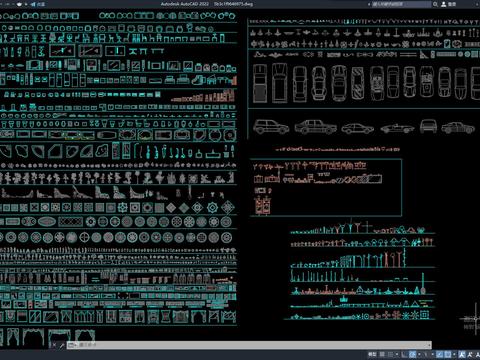Image resolution: width=480 pixels, height=360 pixels.
Task: Toggle the grid display in status bar
Action: [x=382, y=354]
